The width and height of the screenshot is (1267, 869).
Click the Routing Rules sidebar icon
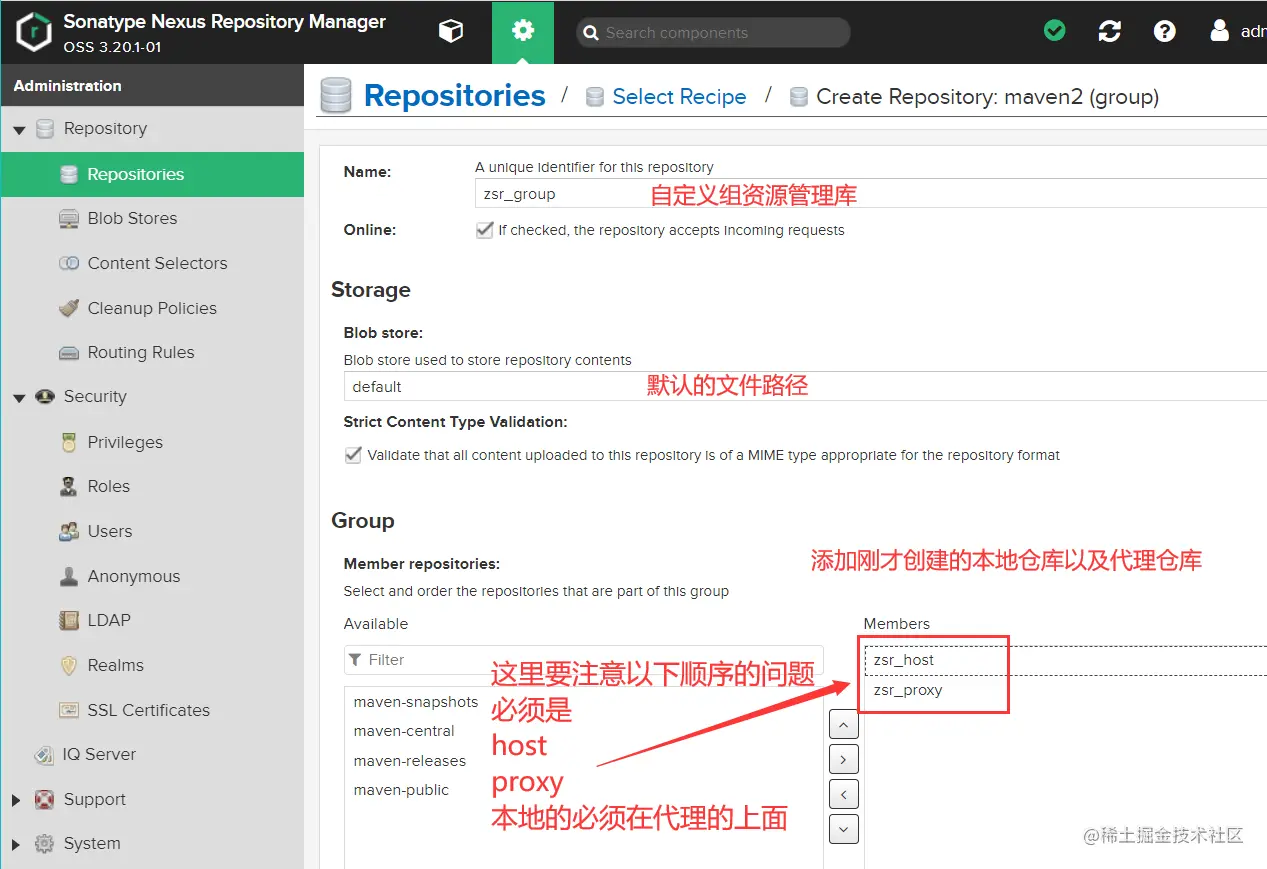69,352
